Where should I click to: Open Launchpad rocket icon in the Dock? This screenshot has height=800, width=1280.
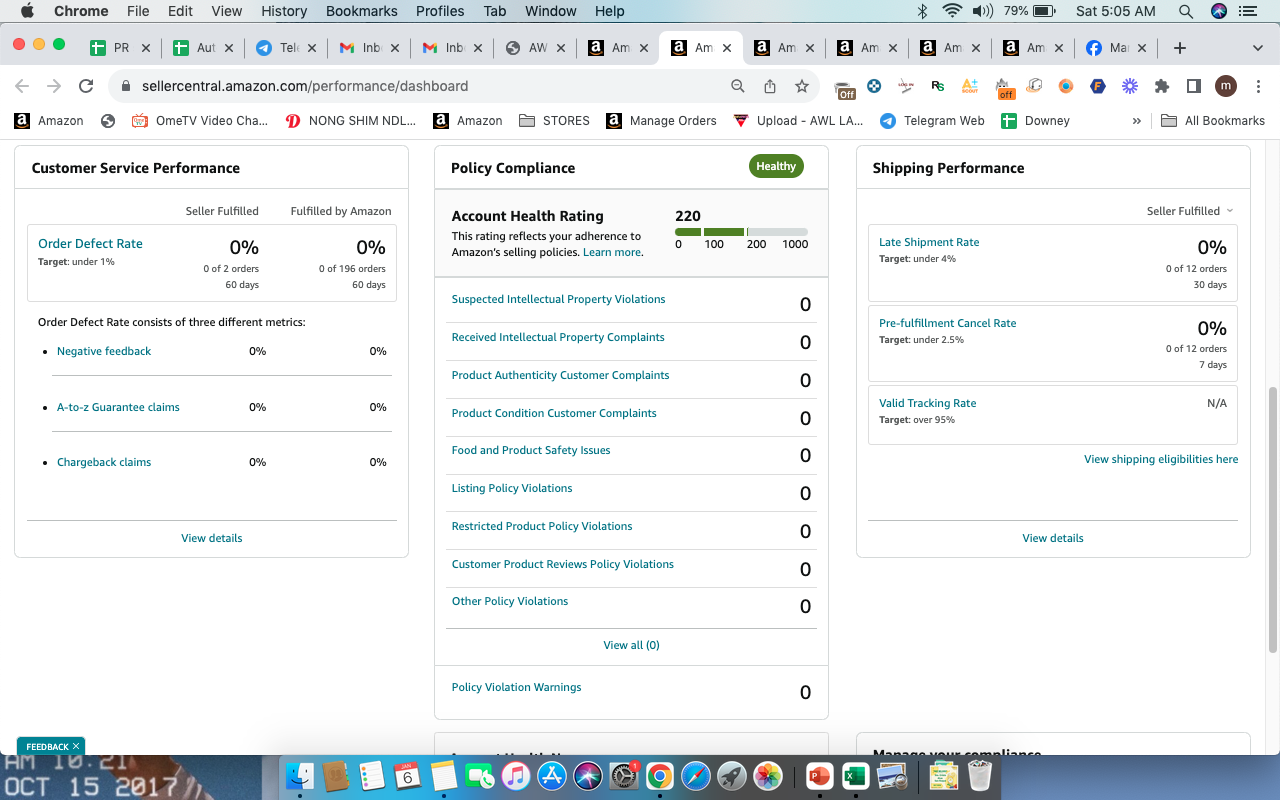[x=731, y=776]
